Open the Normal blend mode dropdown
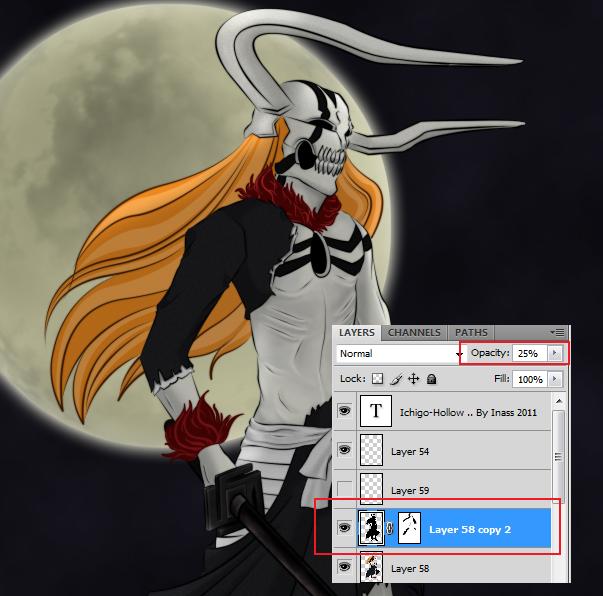Screen dimensions: 603x596 point(400,353)
